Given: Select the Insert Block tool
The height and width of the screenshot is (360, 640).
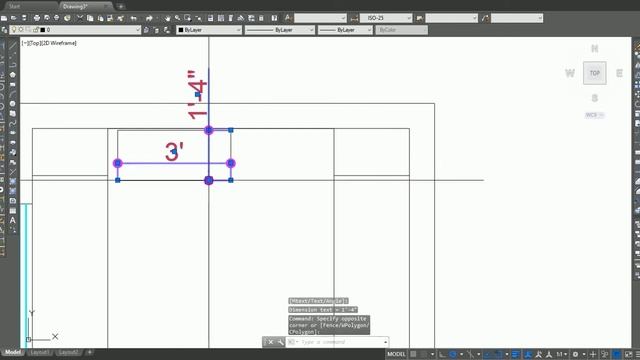Looking at the screenshot, I should click(13, 152).
